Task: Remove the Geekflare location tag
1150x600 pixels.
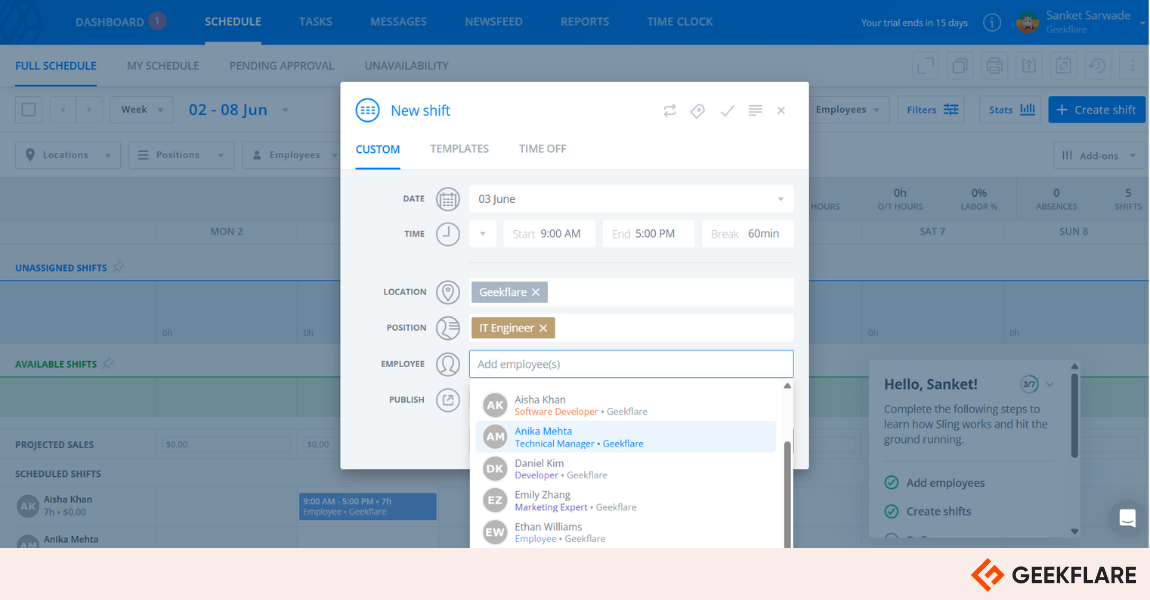Action: pyautogui.click(x=536, y=292)
